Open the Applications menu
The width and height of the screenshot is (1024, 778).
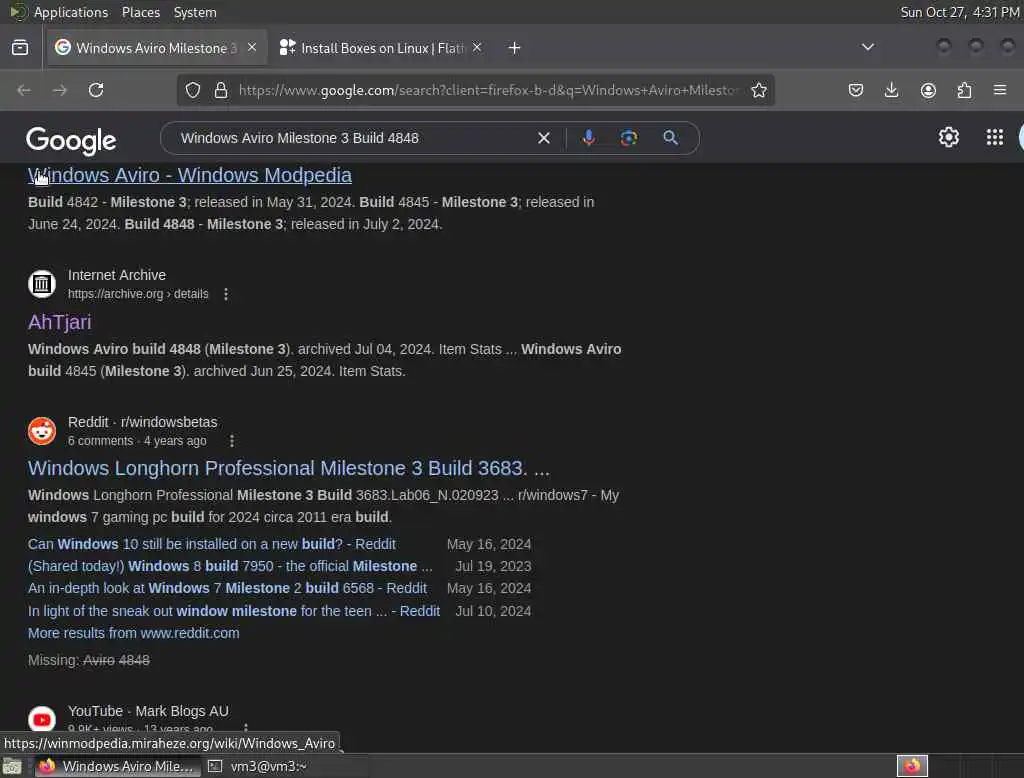(71, 12)
